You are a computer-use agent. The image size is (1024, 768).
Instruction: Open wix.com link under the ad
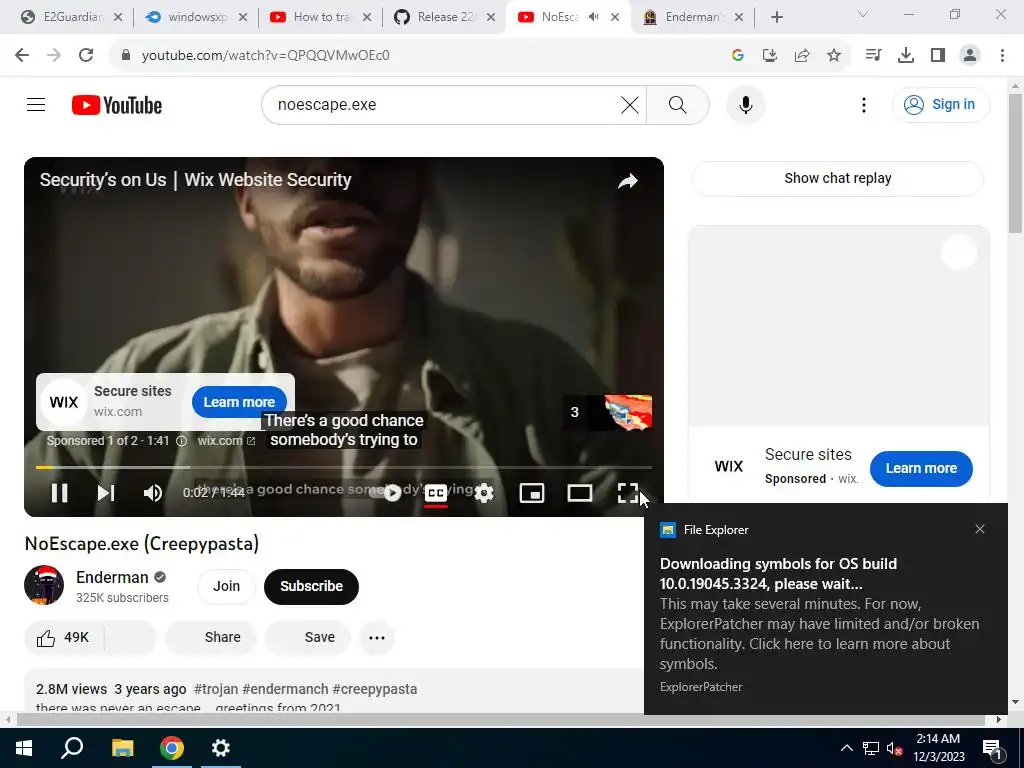(226, 441)
